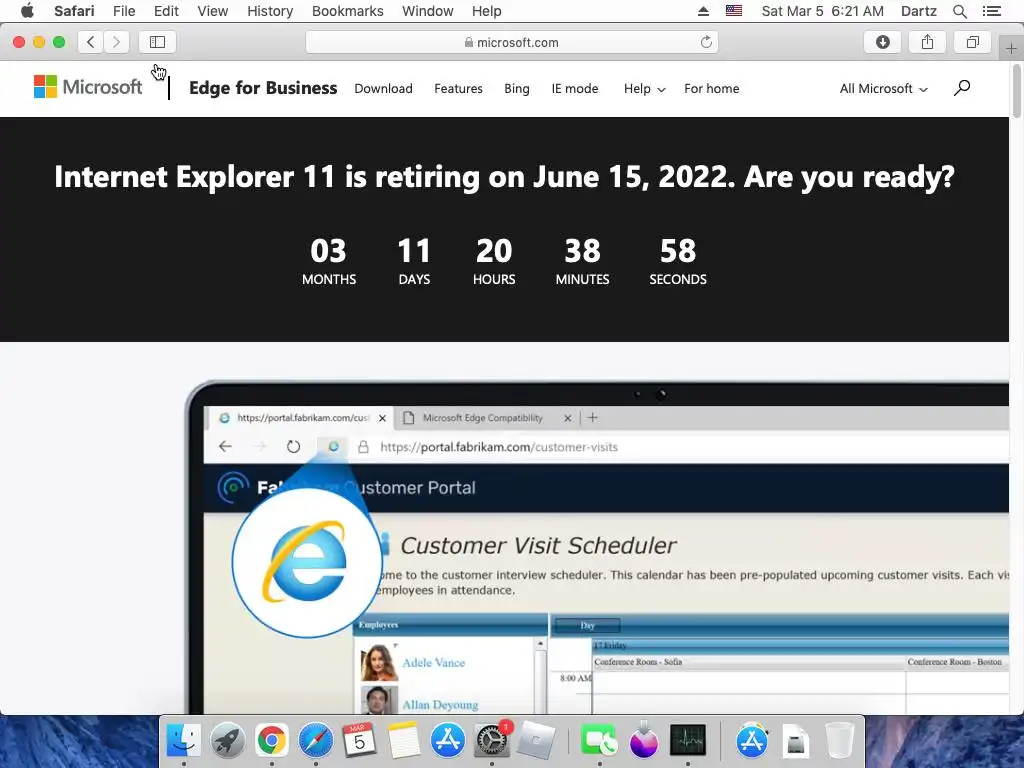
Task: Show the Safari sidebar
Action: 157,42
